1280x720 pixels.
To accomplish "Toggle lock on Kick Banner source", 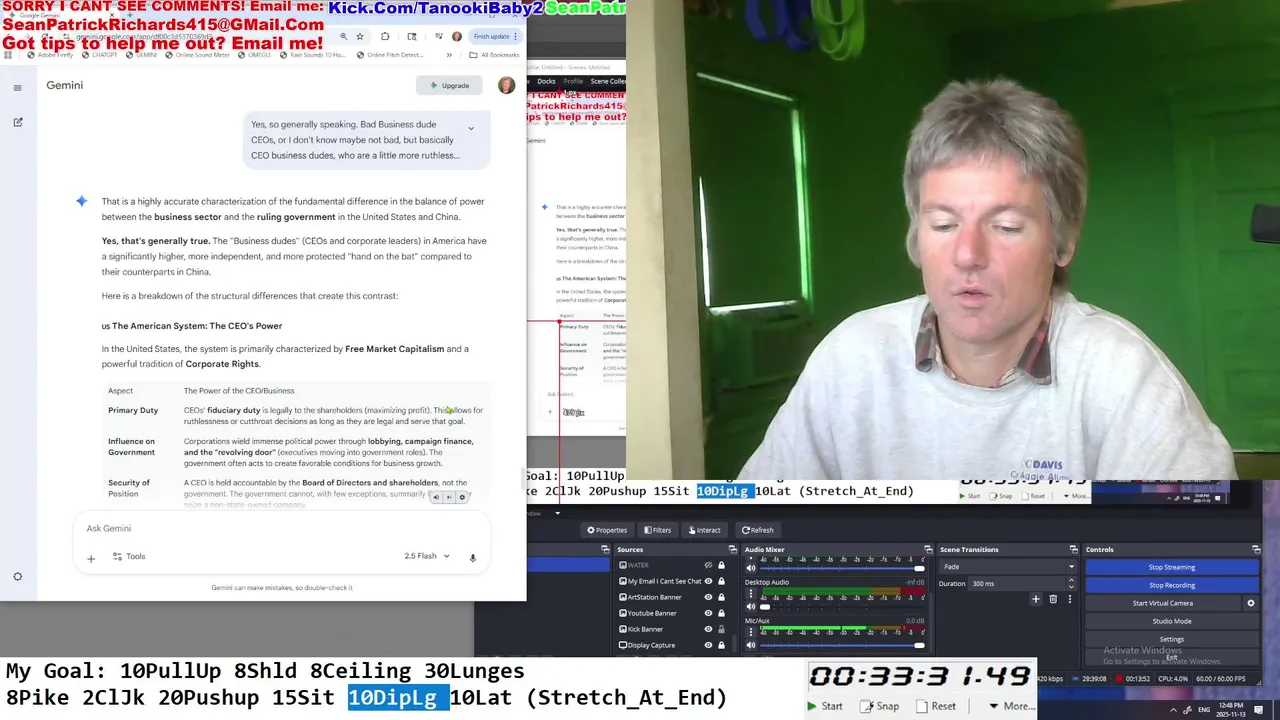I will [721, 629].
